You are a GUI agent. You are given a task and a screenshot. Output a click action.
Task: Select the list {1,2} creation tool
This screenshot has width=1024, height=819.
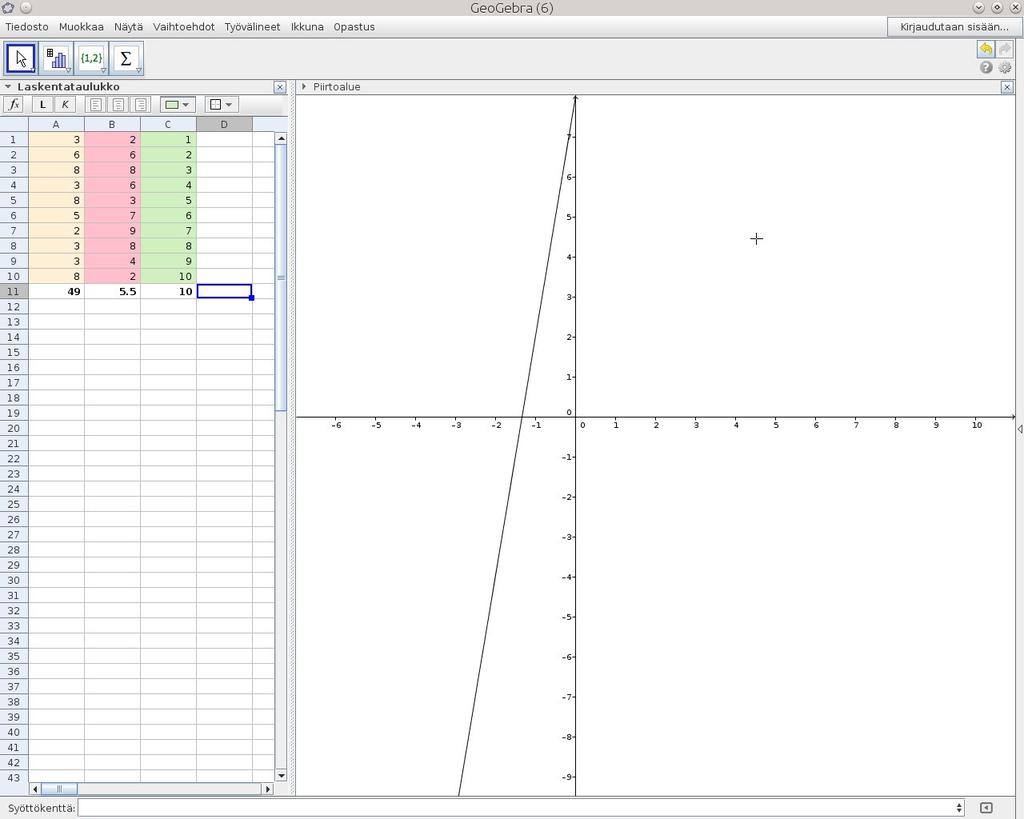coord(91,58)
